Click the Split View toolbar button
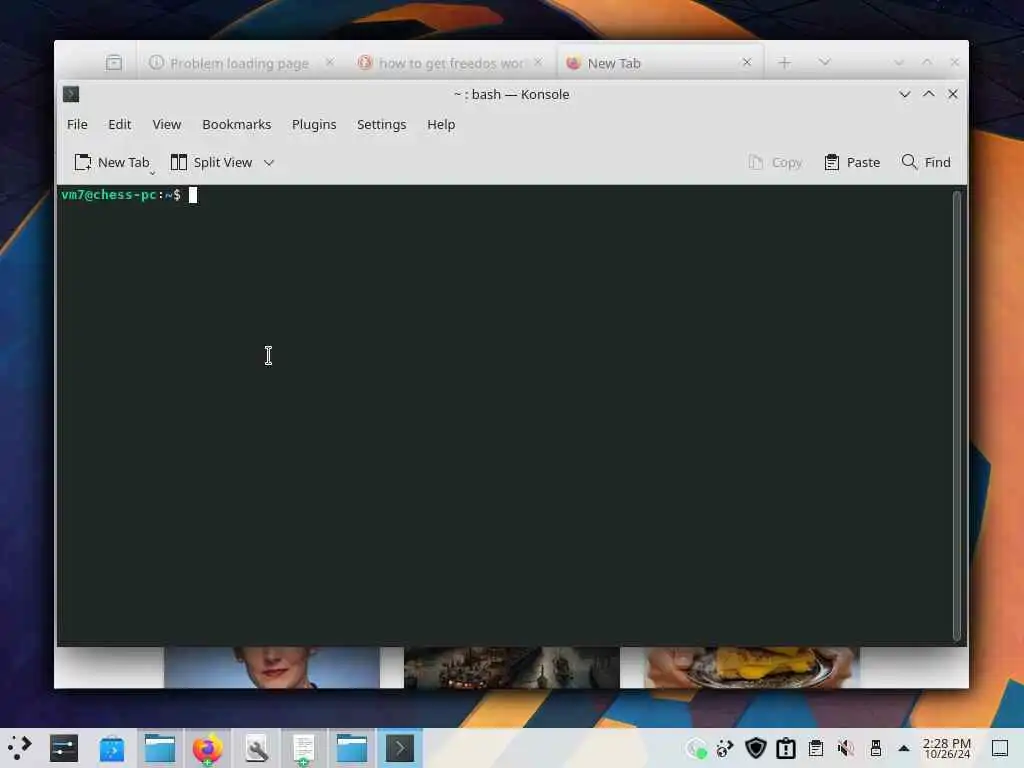This screenshot has width=1024, height=768. [x=212, y=162]
